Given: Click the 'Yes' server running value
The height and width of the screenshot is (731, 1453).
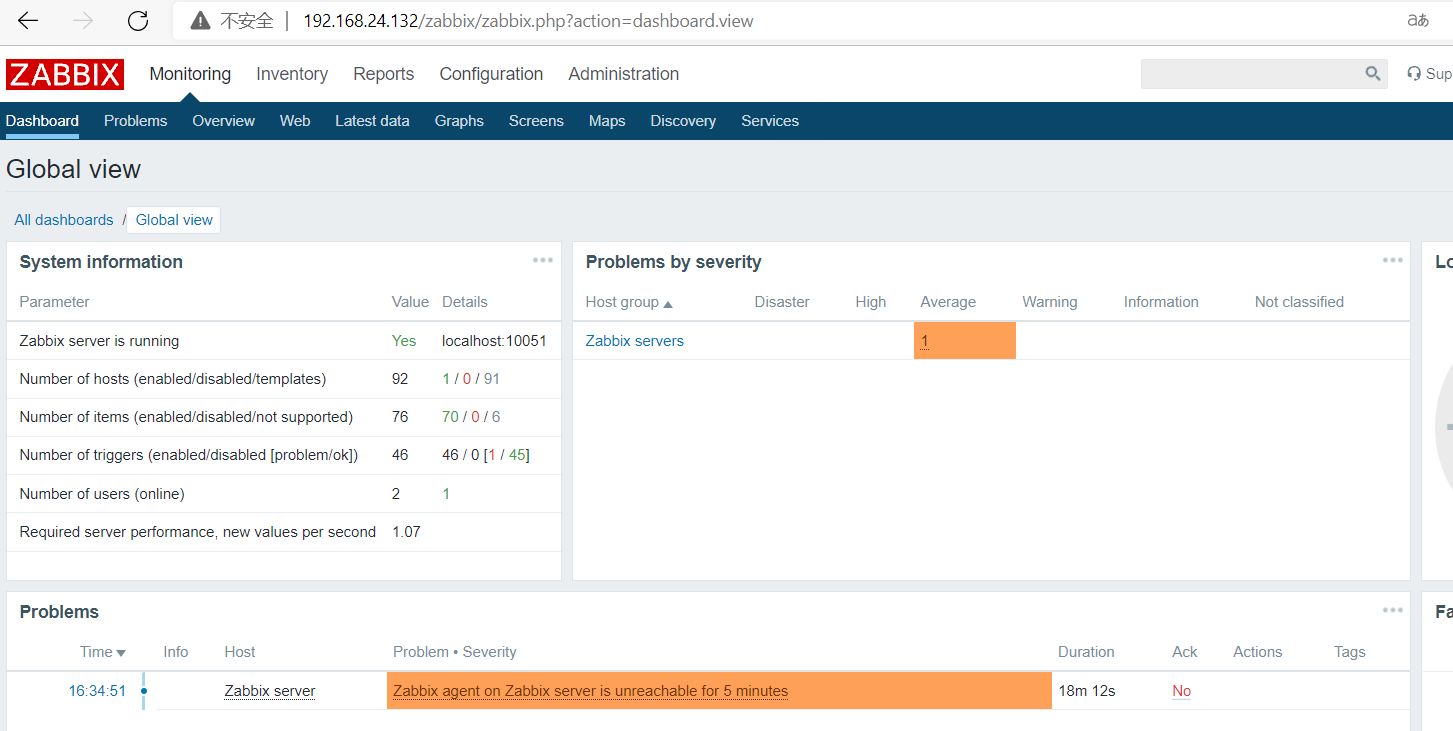Looking at the screenshot, I should pos(404,341).
